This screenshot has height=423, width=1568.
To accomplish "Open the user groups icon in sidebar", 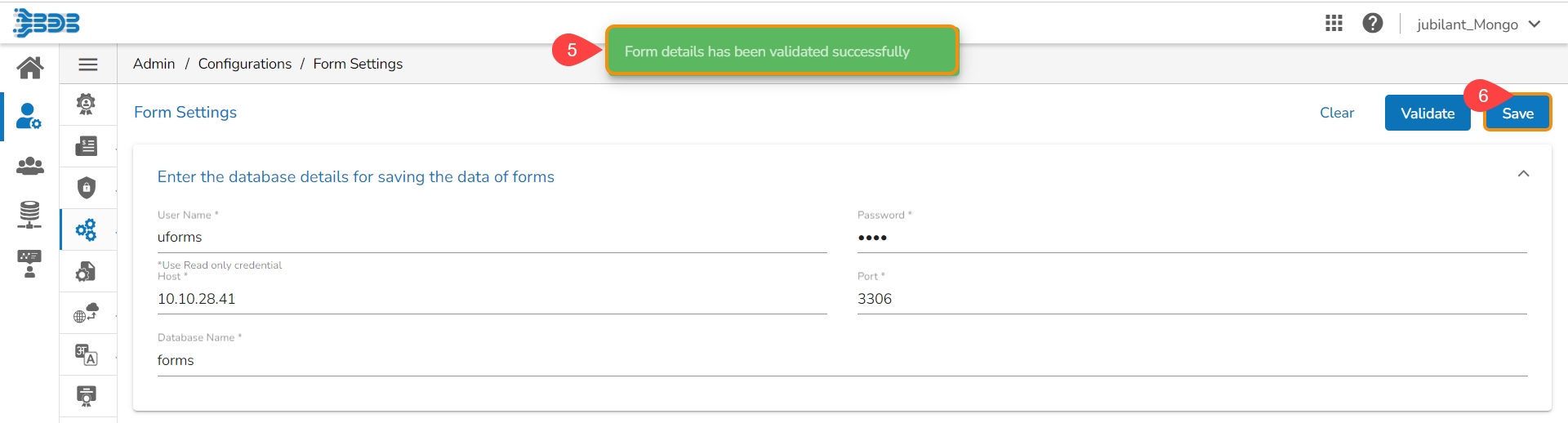I will 30,166.
